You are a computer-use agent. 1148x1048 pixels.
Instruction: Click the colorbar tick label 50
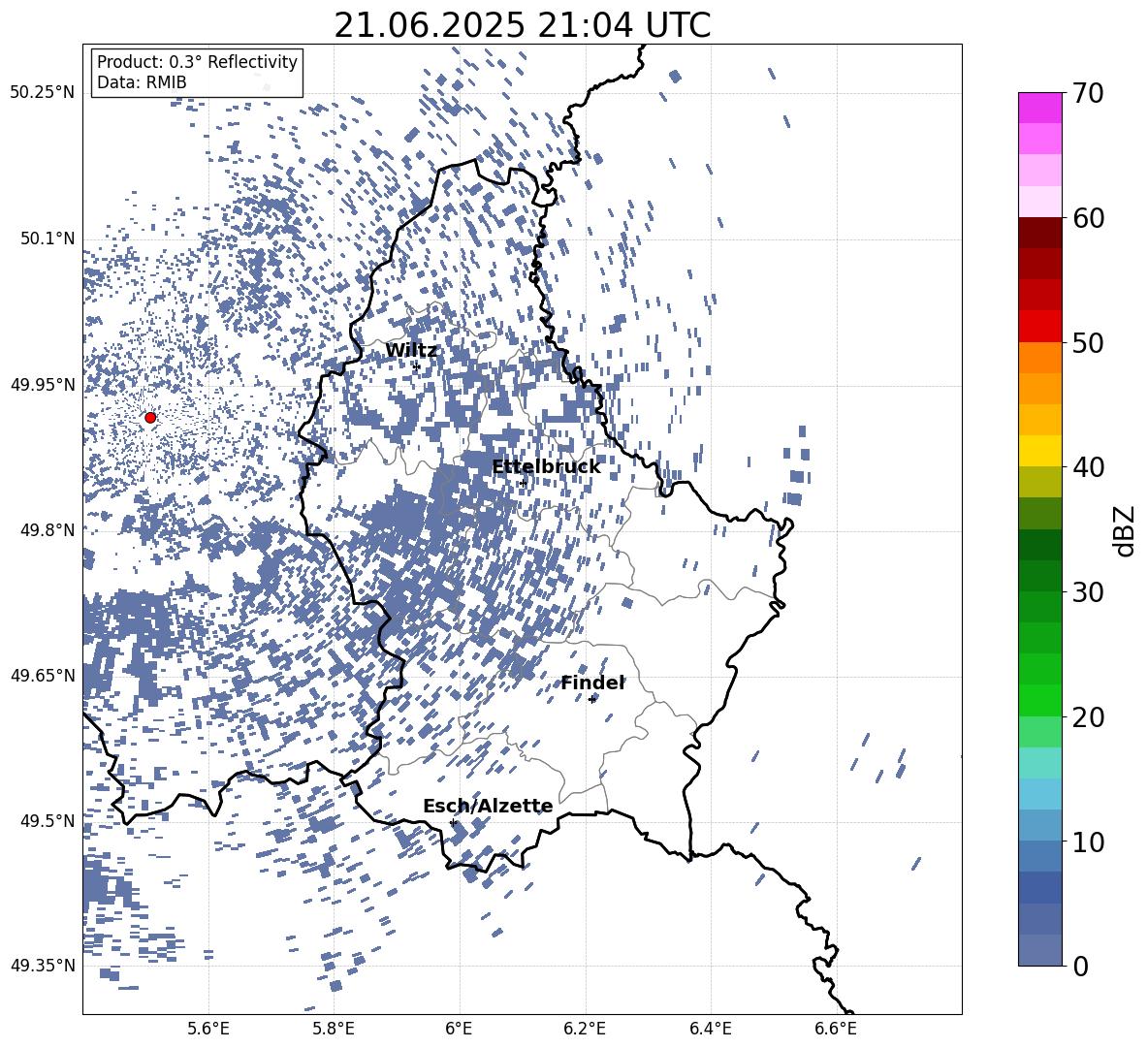1088,342
